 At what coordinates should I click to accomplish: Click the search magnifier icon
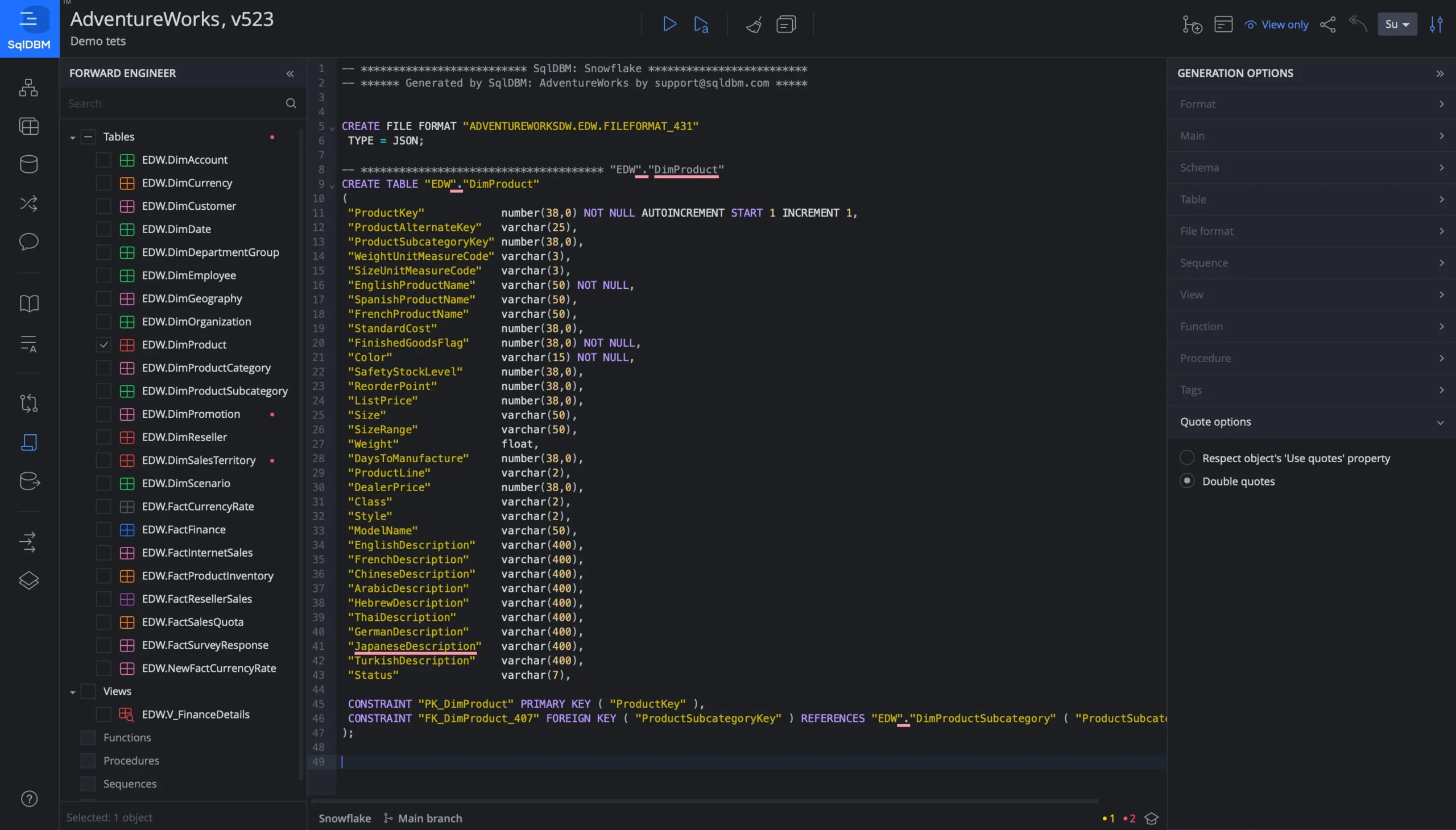291,103
